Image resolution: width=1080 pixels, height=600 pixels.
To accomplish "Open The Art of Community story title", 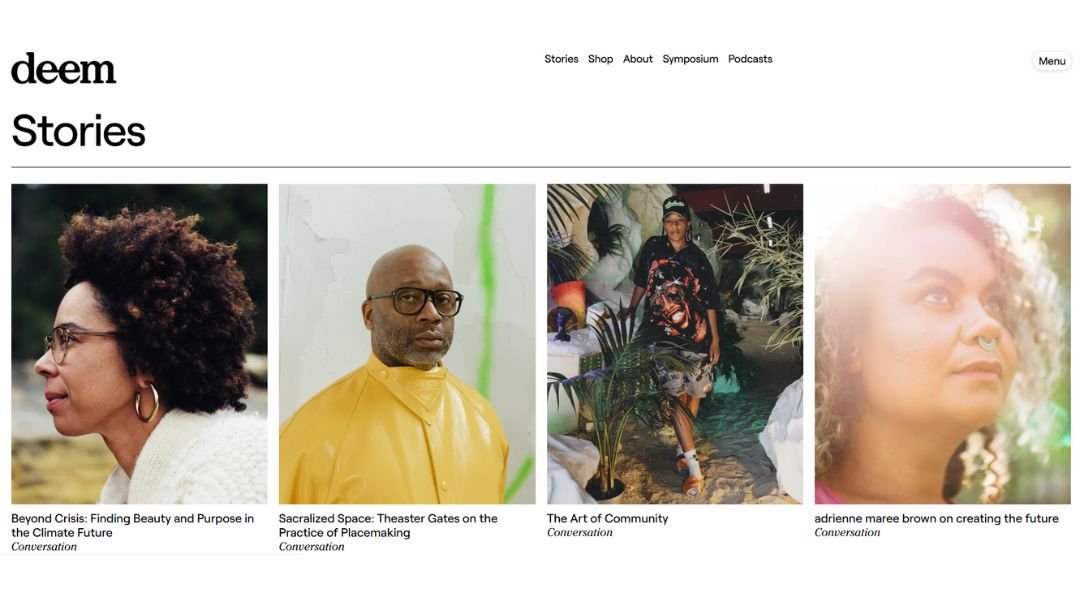I will (608, 518).
